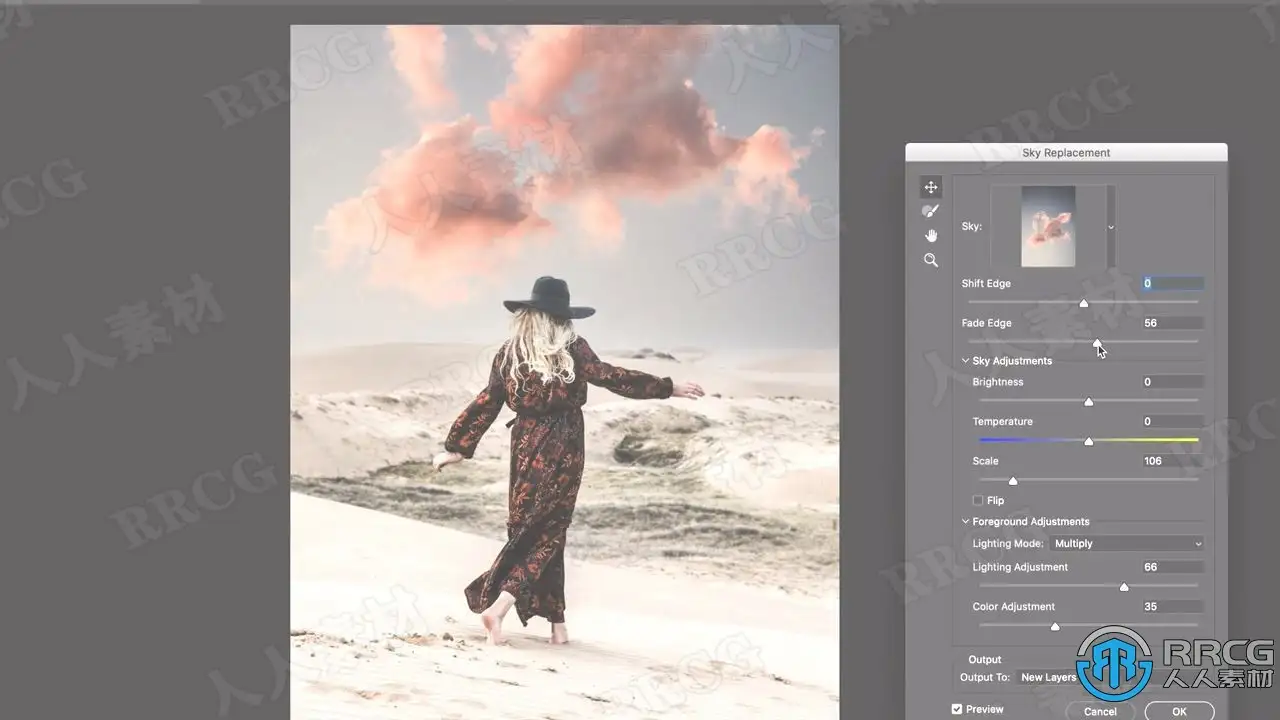Image resolution: width=1280 pixels, height=720 pixels.
Task: Click the Scale slider handle
Action: (x=1012, y=481)
